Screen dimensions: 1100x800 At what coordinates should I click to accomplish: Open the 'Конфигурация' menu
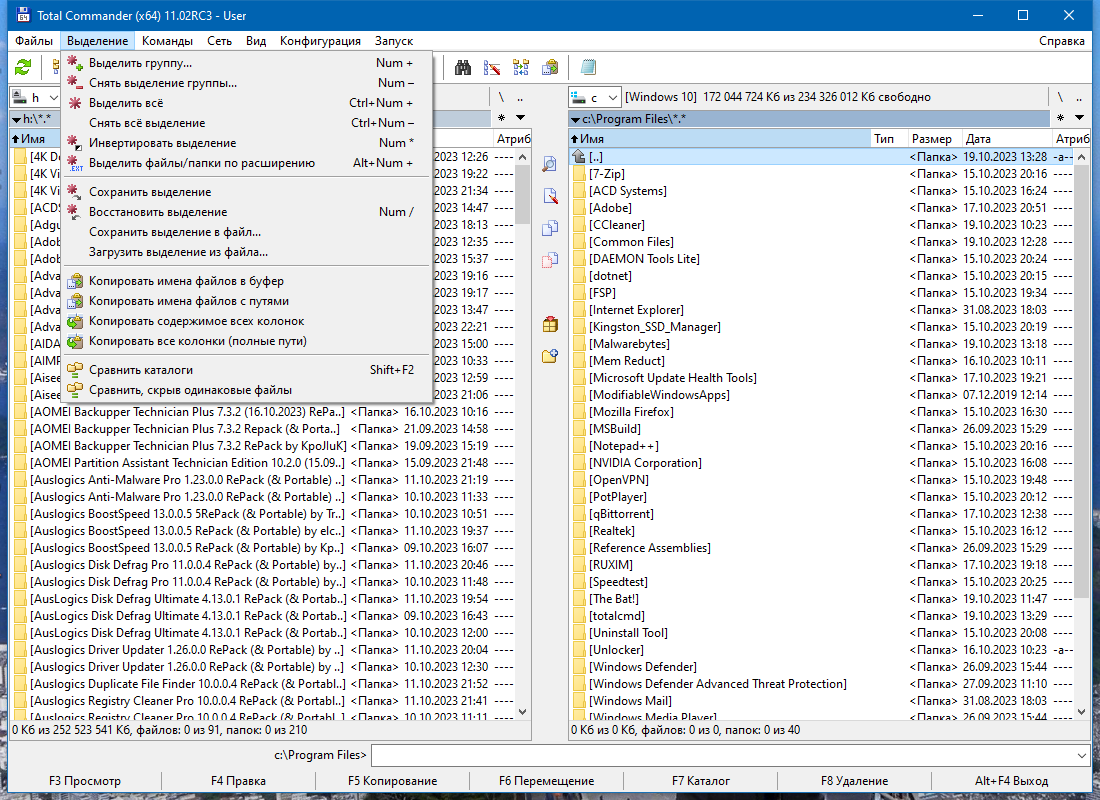click(320, 41)
